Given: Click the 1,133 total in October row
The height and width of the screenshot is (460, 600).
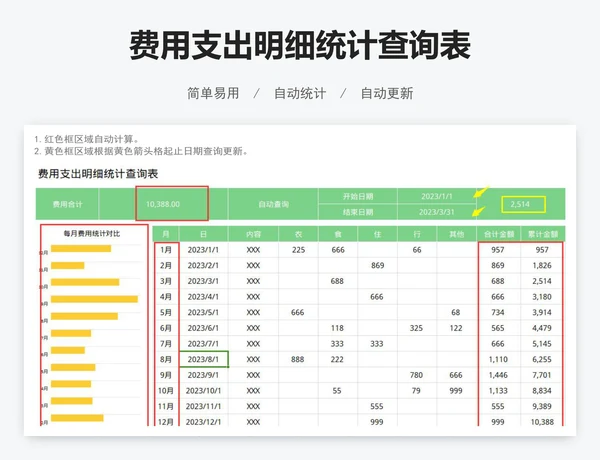Looking at the screenshot, I should 498,391.
